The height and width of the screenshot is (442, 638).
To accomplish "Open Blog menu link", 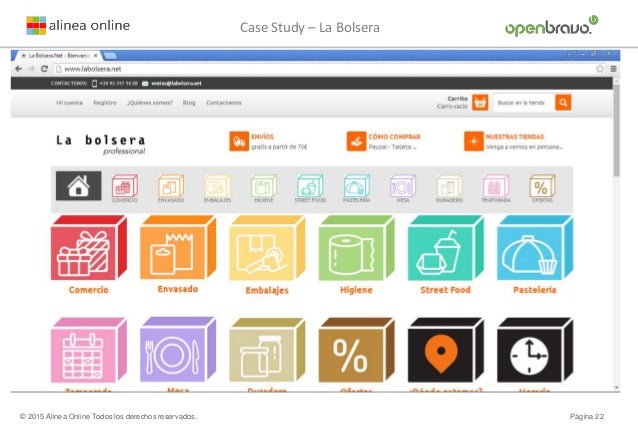I will (x=189, y=103).
